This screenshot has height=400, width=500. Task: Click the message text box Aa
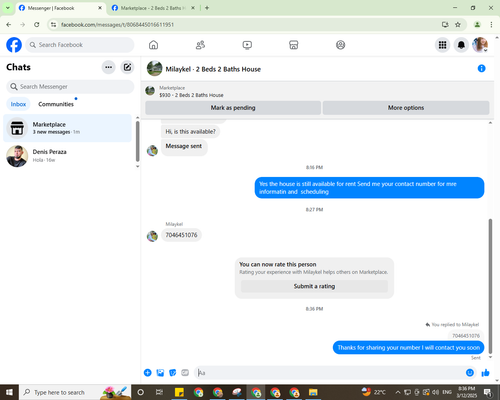click(x=329, y=373)
